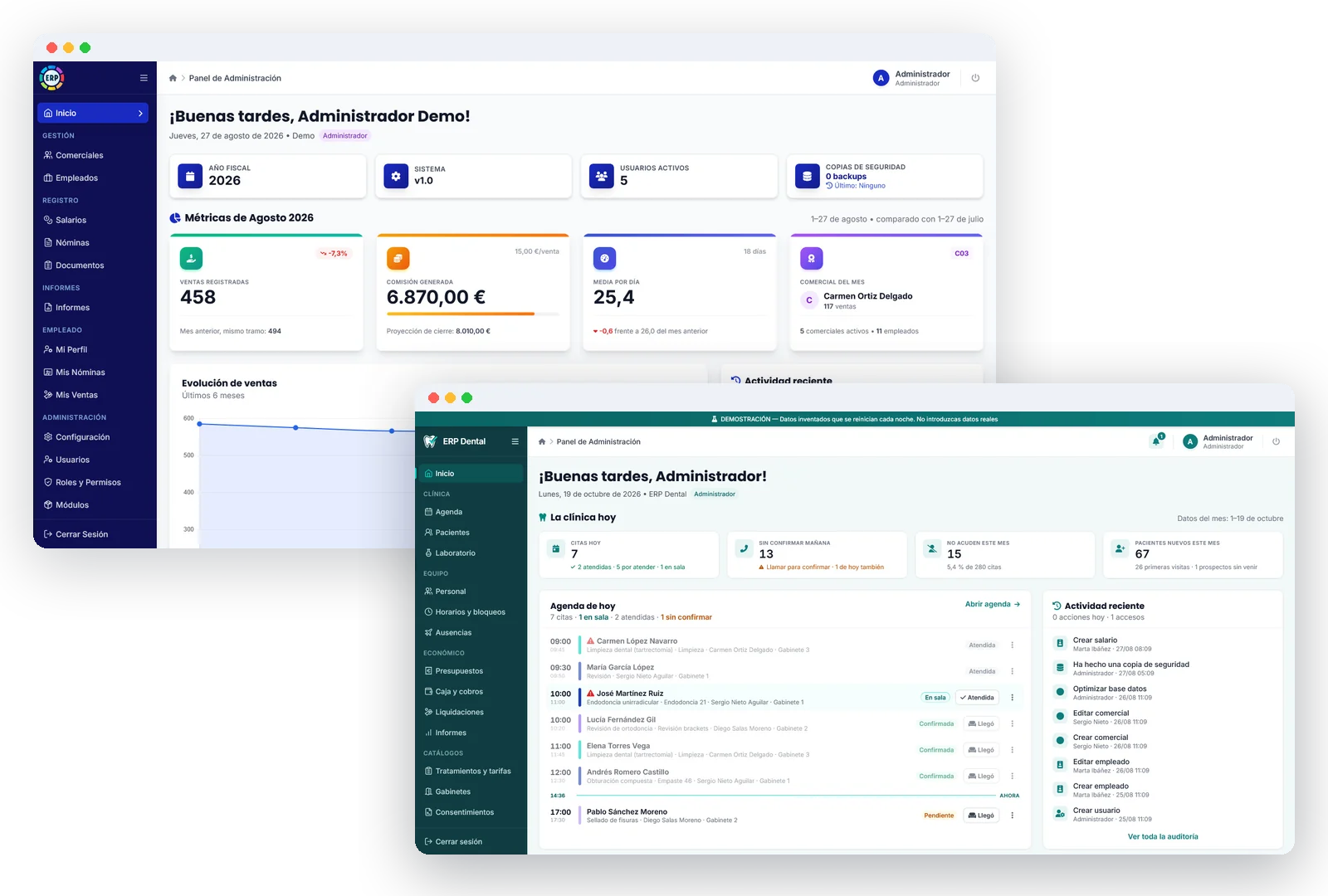
Task: Click No Acuden Este Mes icon
Action: tap(932, 549)
